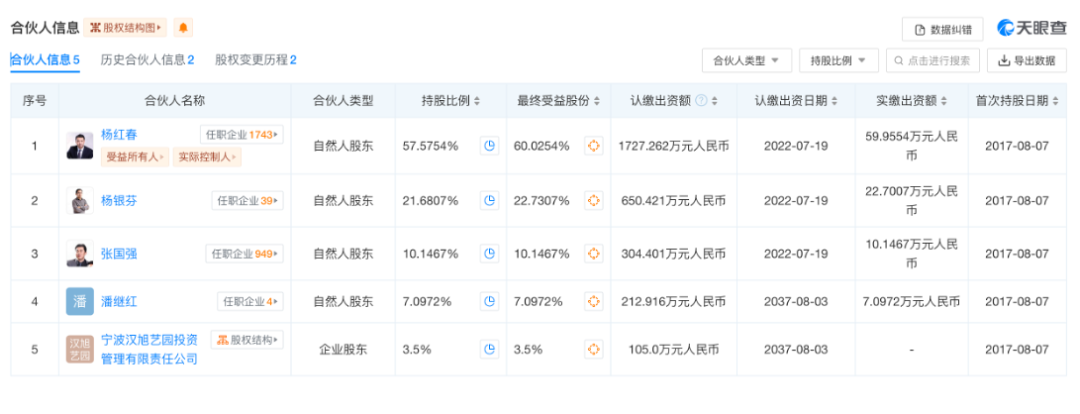Image resolution: width=1080 pixels, height=414 pixels.
Task: Click the orange notification bell icon
Action: [183, 28]
